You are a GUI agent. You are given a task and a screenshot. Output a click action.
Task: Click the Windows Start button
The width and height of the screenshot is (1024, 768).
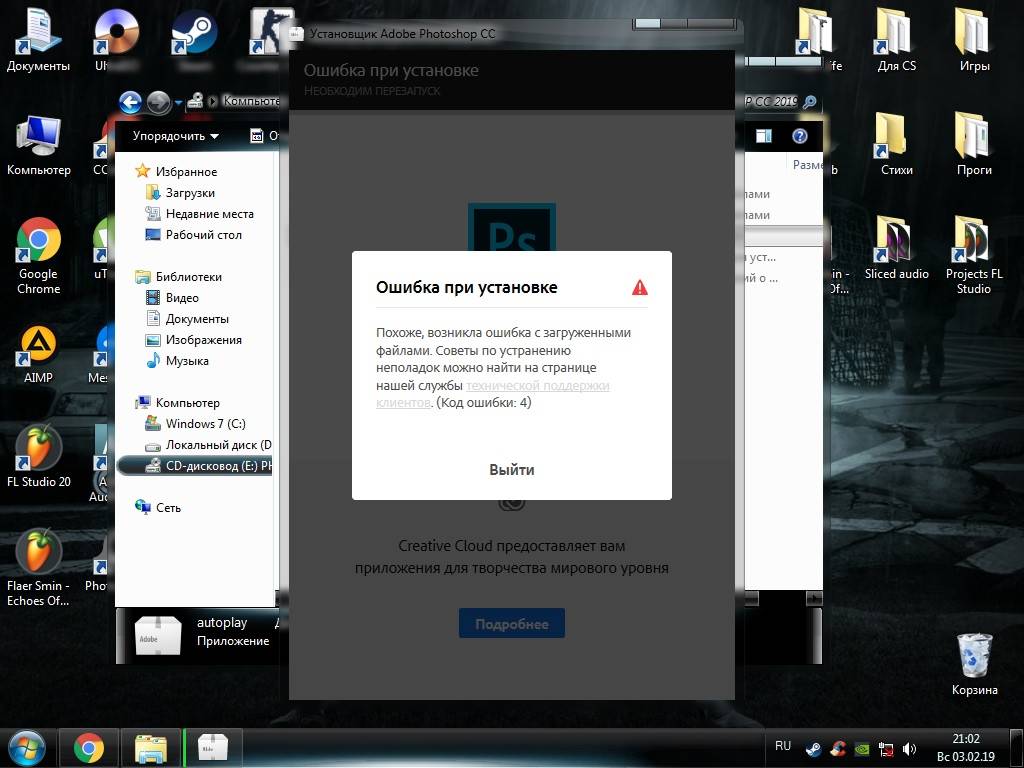(x=27, y=748)
